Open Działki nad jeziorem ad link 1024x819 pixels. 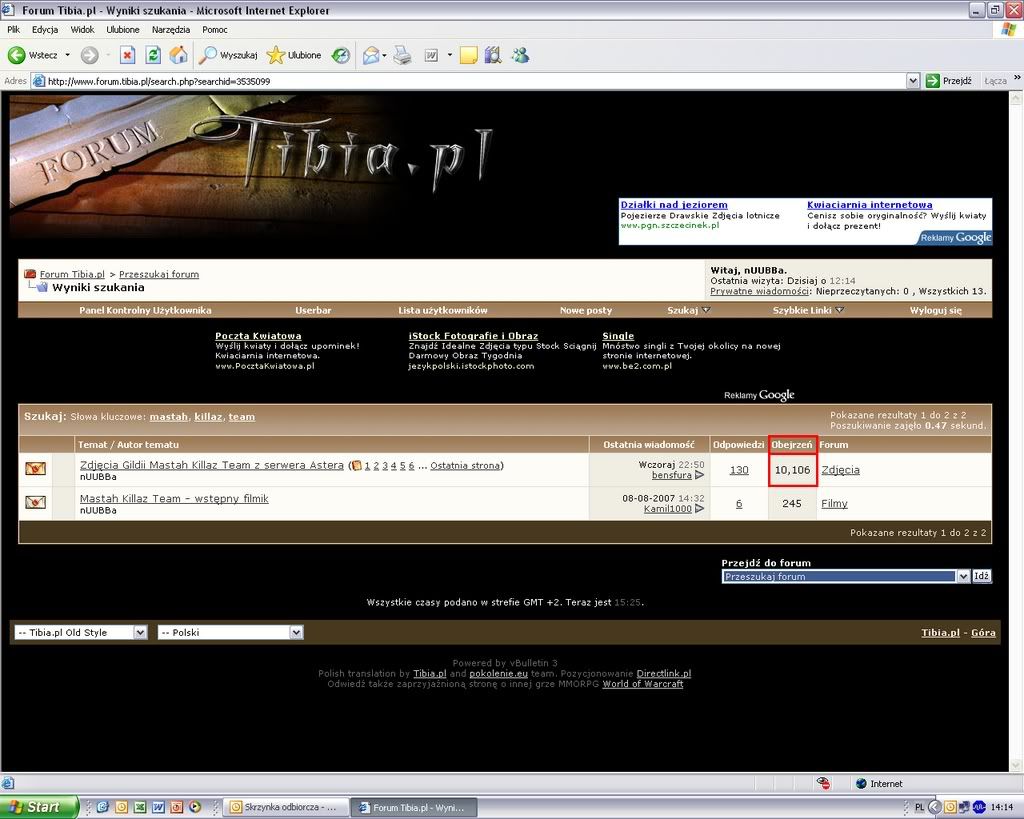click(674, 205)
